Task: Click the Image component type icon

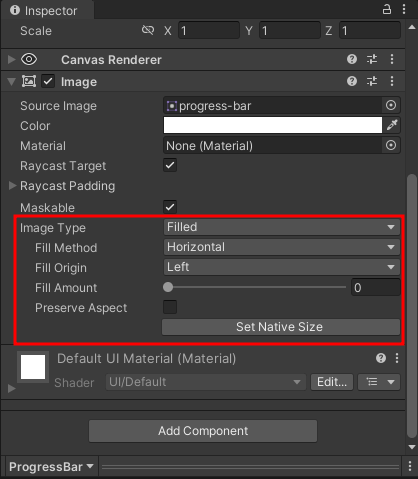Action: click(29, 81)
